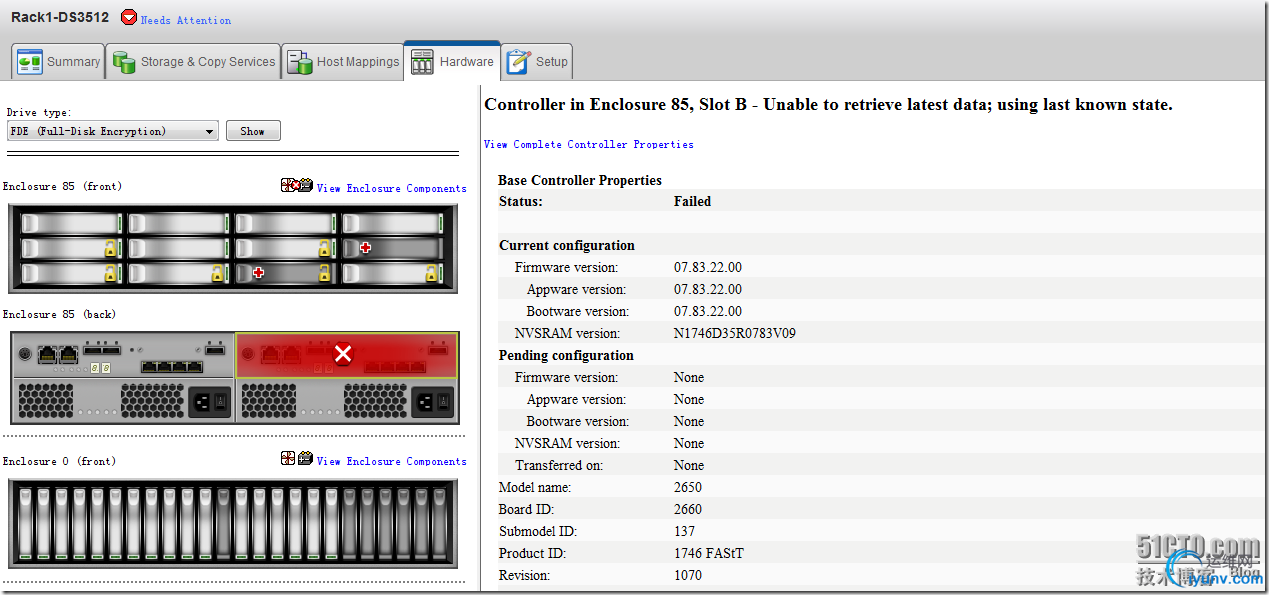Click the Model name value 2650

pyautogui.click(x=688, y=487)
